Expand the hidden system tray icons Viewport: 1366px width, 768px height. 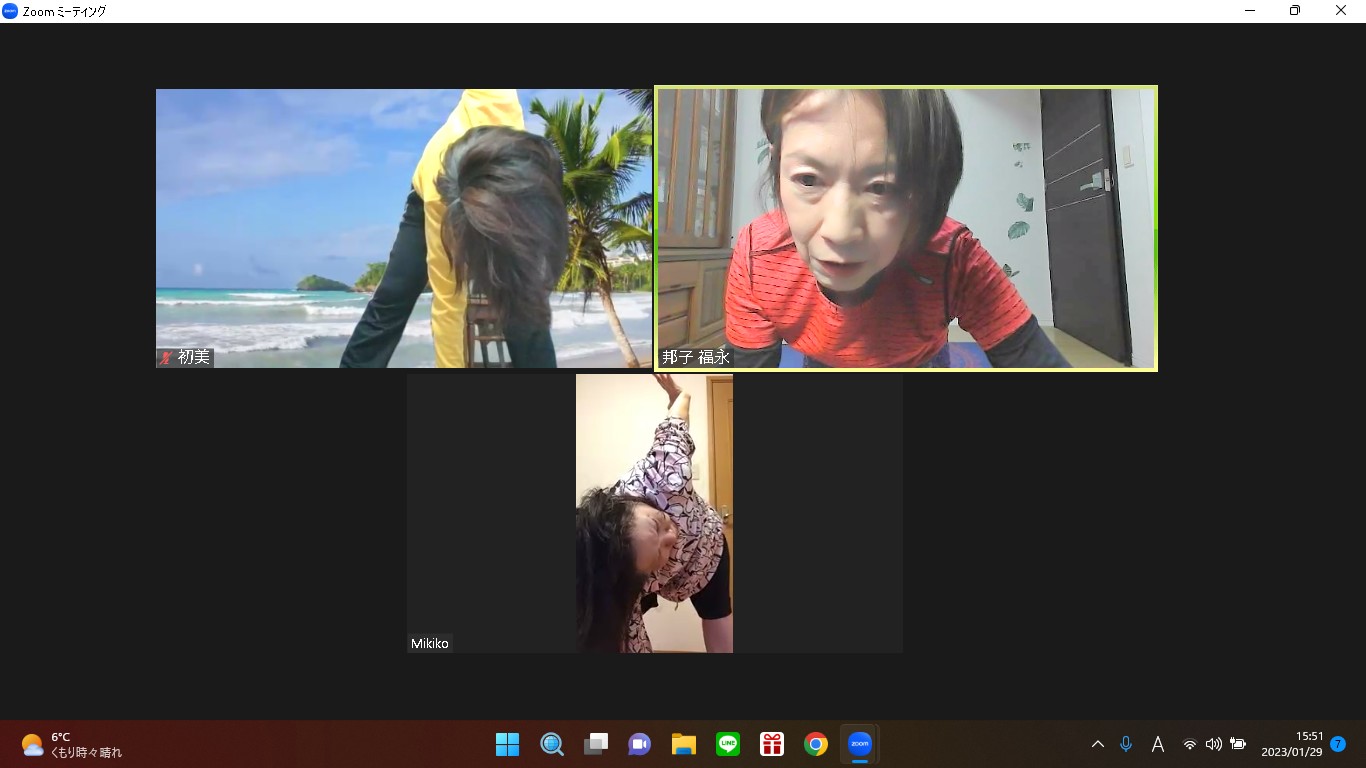(1098, 744)
